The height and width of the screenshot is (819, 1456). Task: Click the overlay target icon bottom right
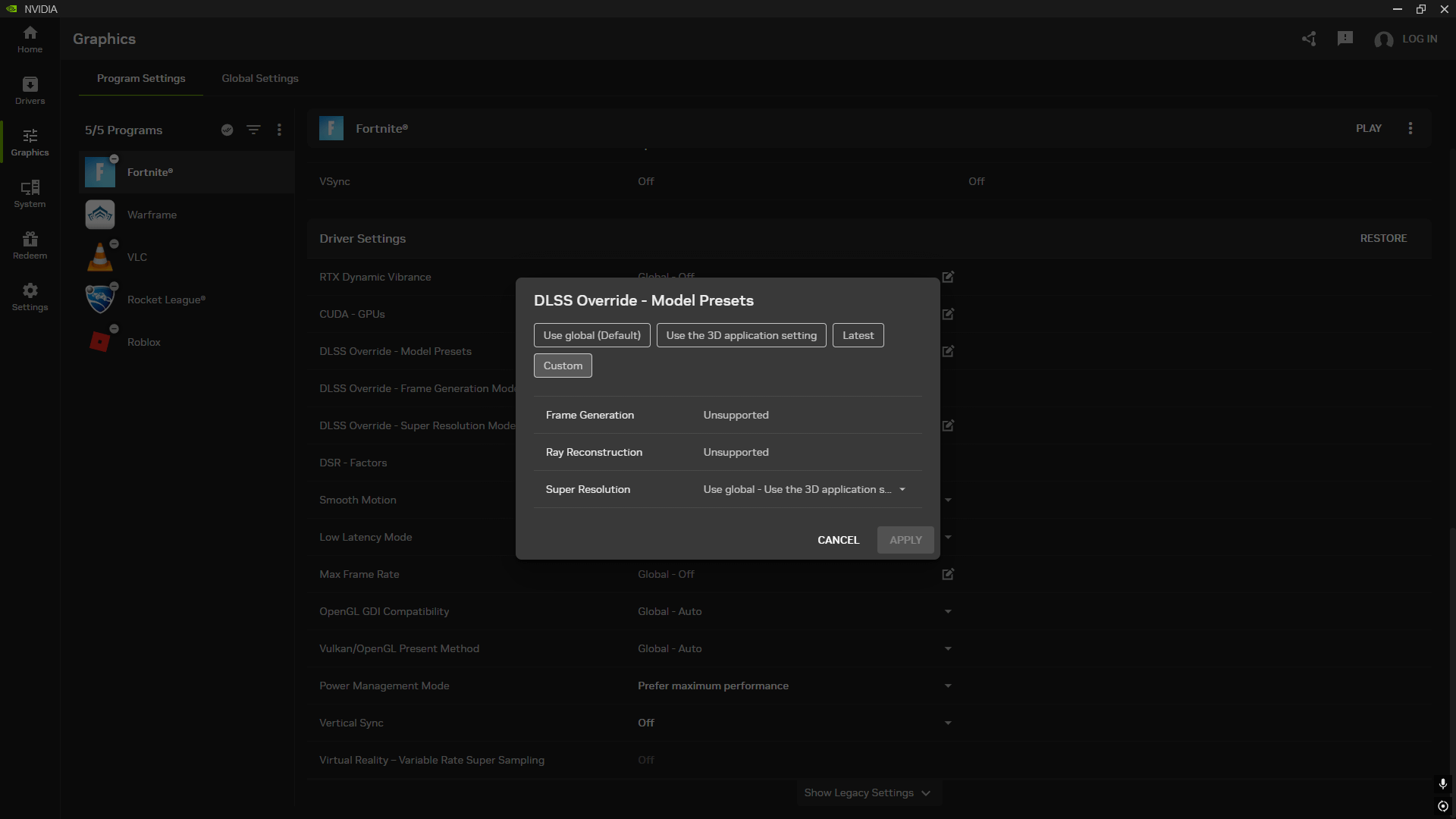[x=1442, y=806]
